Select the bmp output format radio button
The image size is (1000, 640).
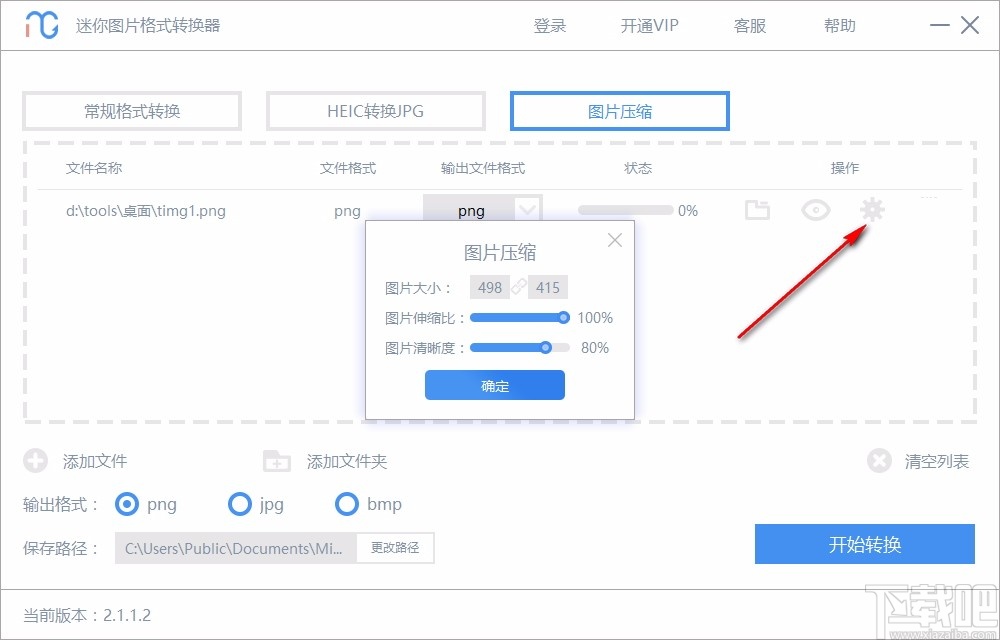(347, 505)
